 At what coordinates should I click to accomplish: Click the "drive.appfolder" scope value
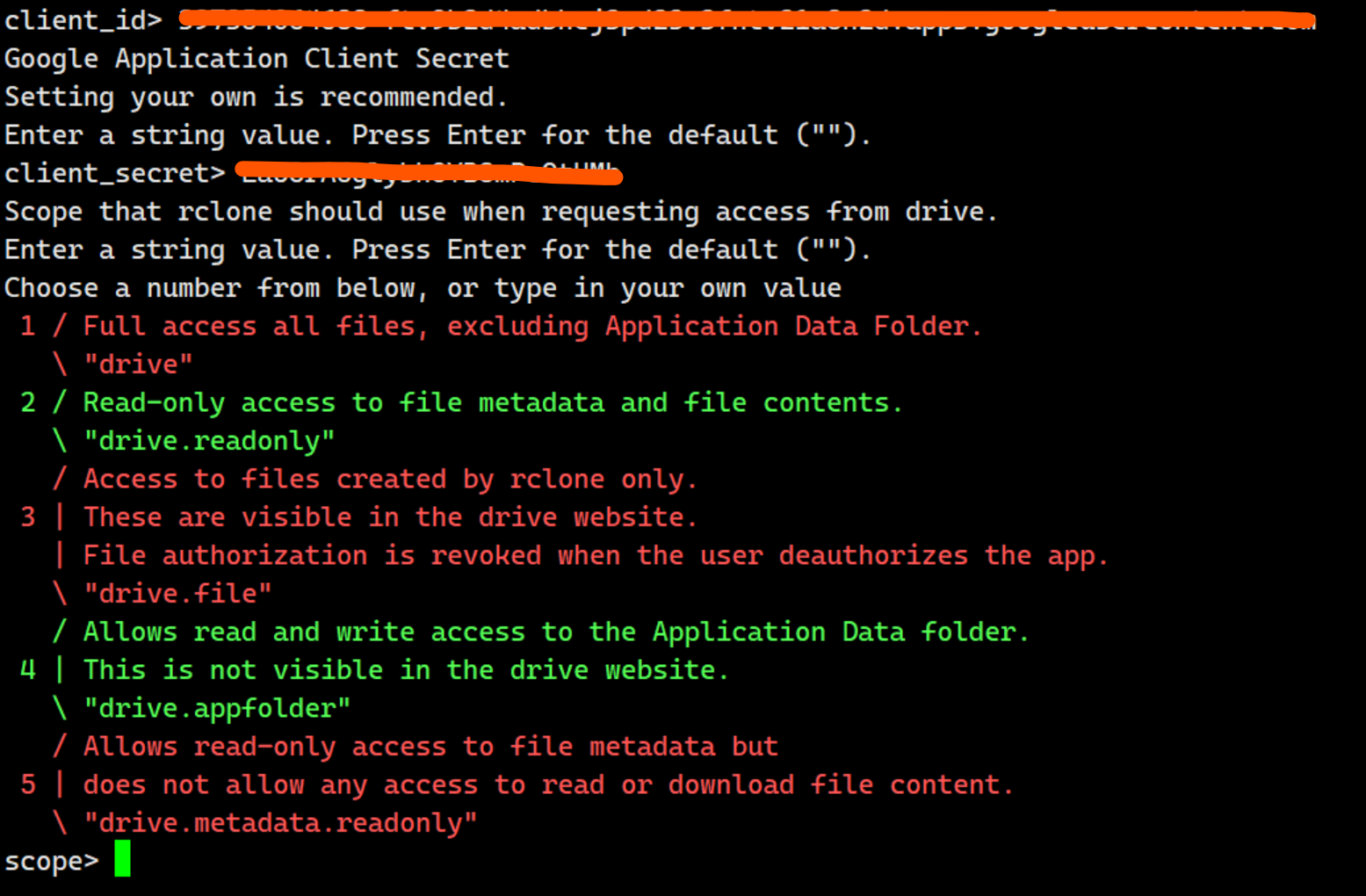217,708
